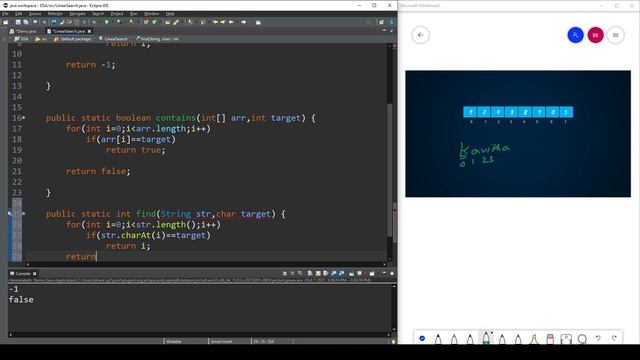Toggle Pin Console button
640x360 pixels.
pyautogui.click(x=351, y=273)
